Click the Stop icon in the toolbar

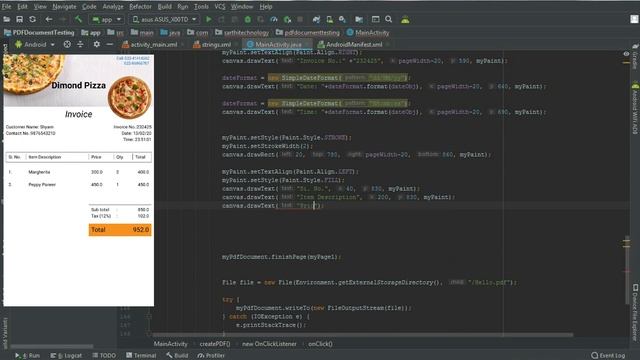(x=300, y=19)
